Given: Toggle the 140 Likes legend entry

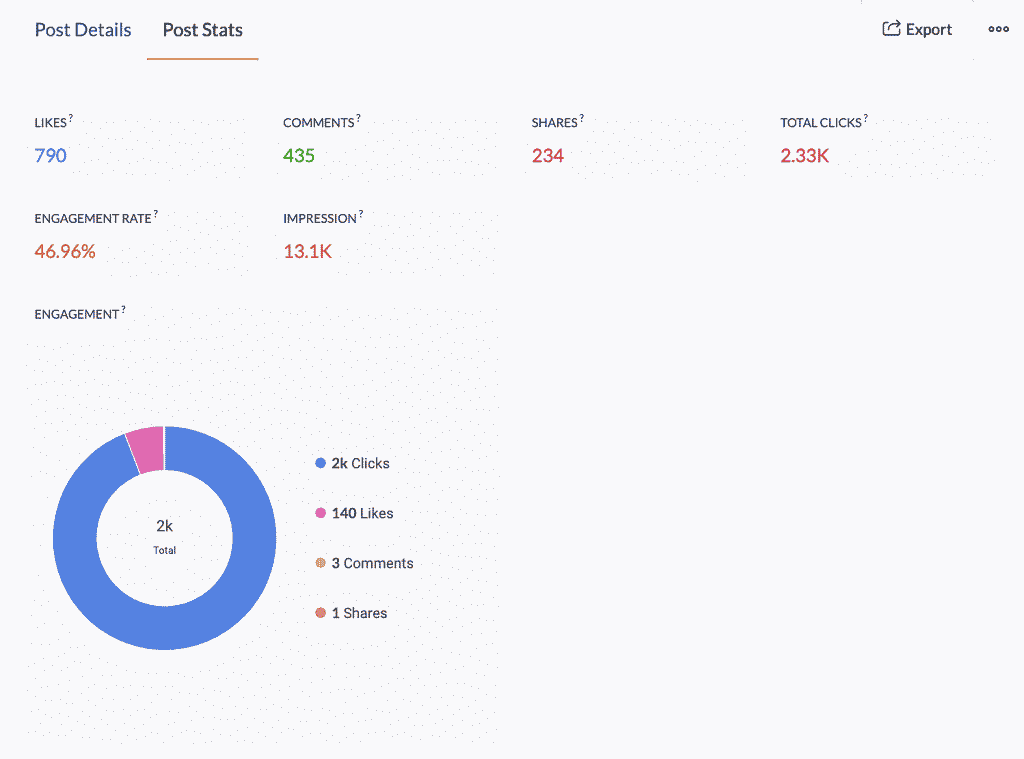Looking at the screenshot, I should (355, 513).
